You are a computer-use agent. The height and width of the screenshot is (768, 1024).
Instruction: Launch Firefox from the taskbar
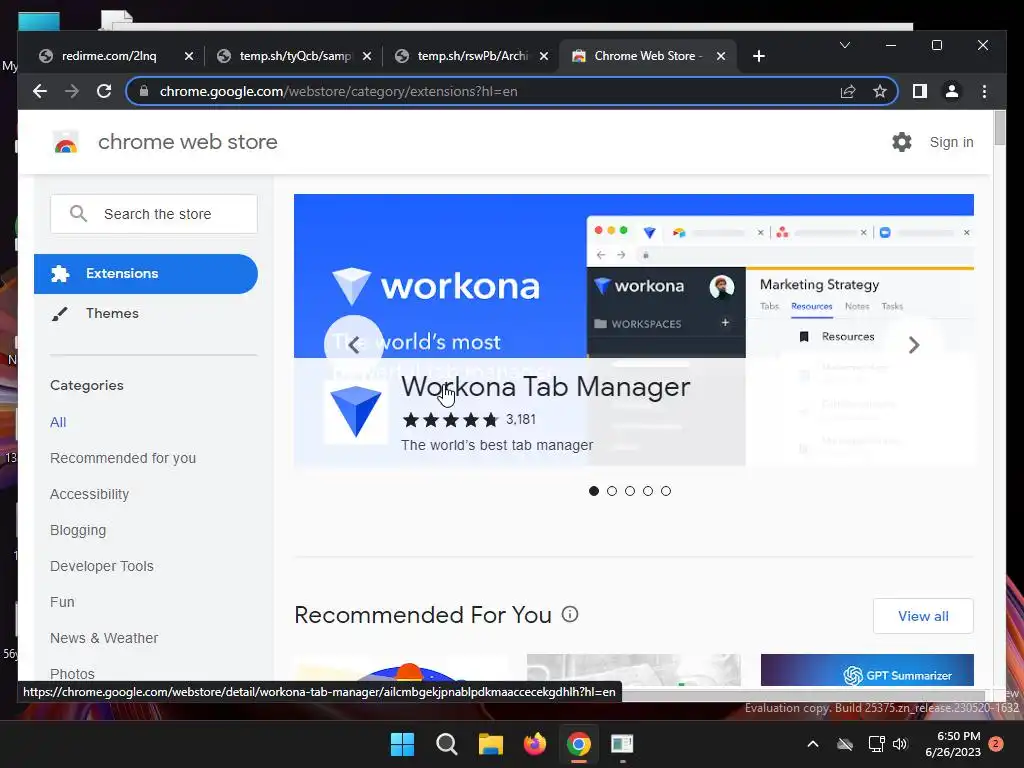click(x=535, y=744)
